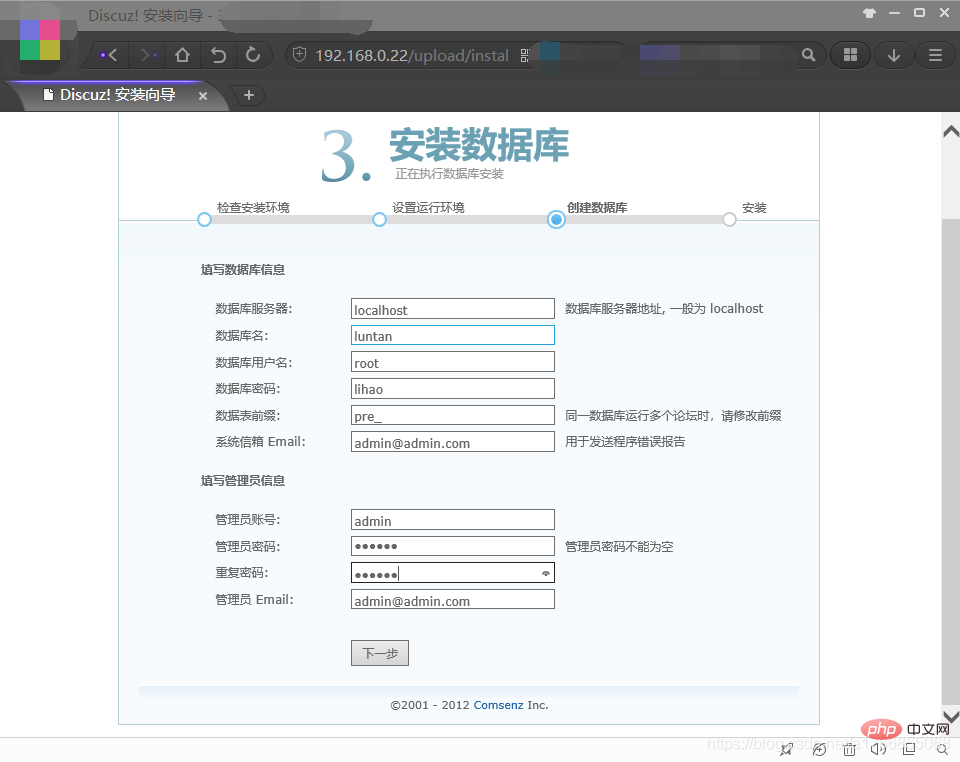
Task: Click the trash bin icon in status bar
Action: (849, 749)
